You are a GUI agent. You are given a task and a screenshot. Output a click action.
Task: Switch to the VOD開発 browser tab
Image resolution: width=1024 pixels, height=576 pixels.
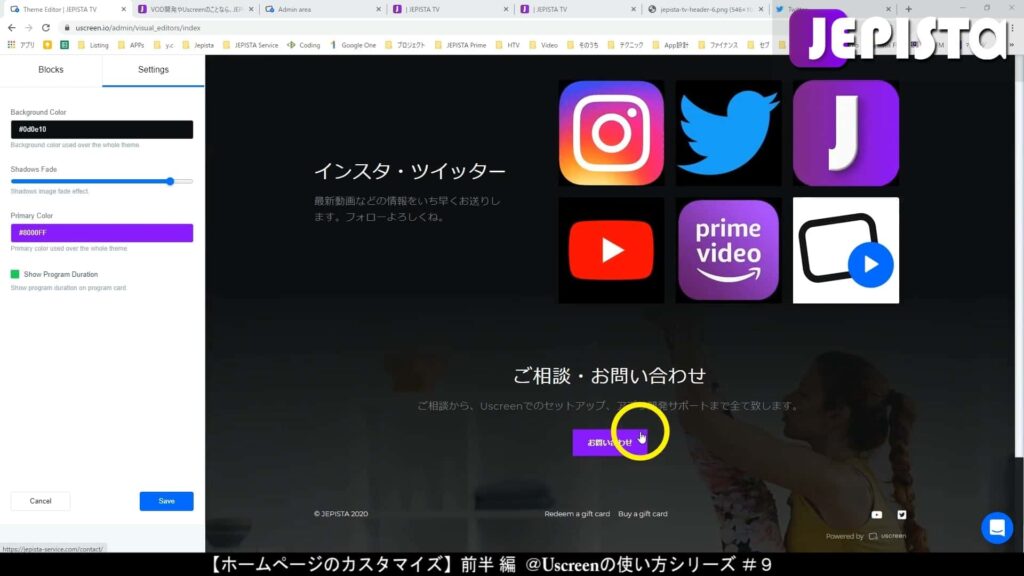pos(196,9)
